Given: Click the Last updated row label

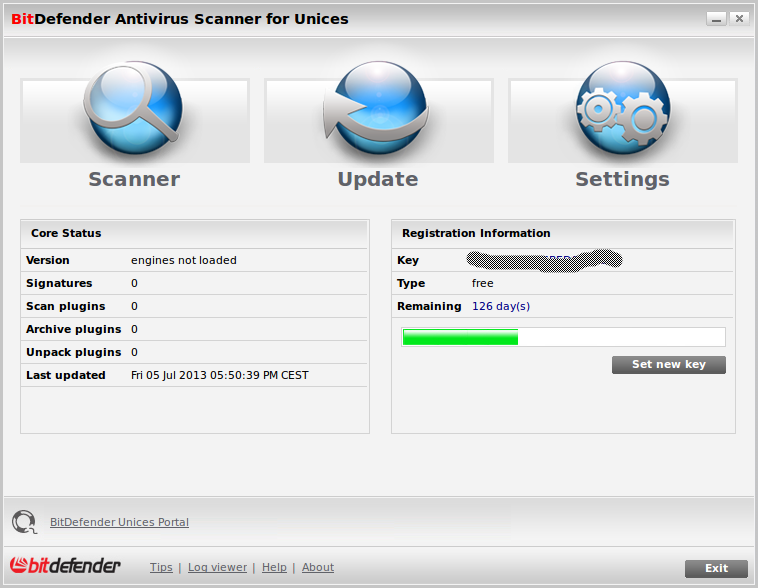Looking at the screenshot, I should point(66,375).
